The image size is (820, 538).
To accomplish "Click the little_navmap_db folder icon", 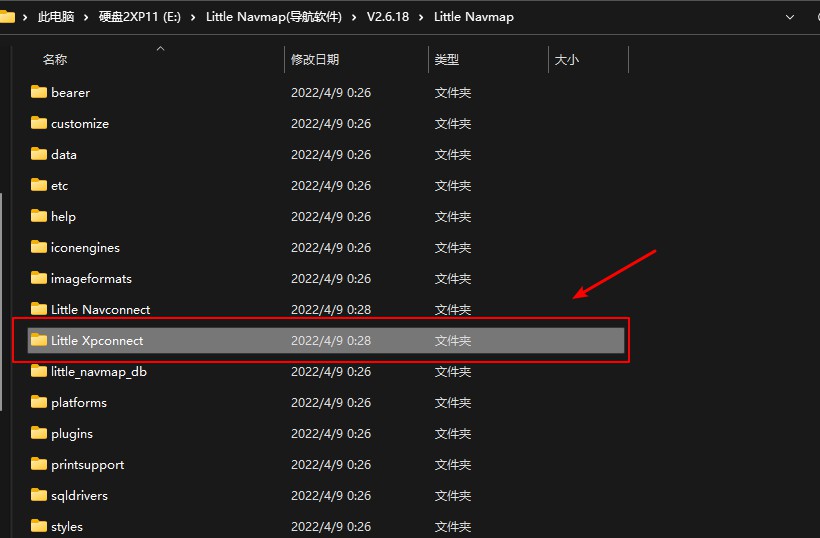I will (39, 371).
